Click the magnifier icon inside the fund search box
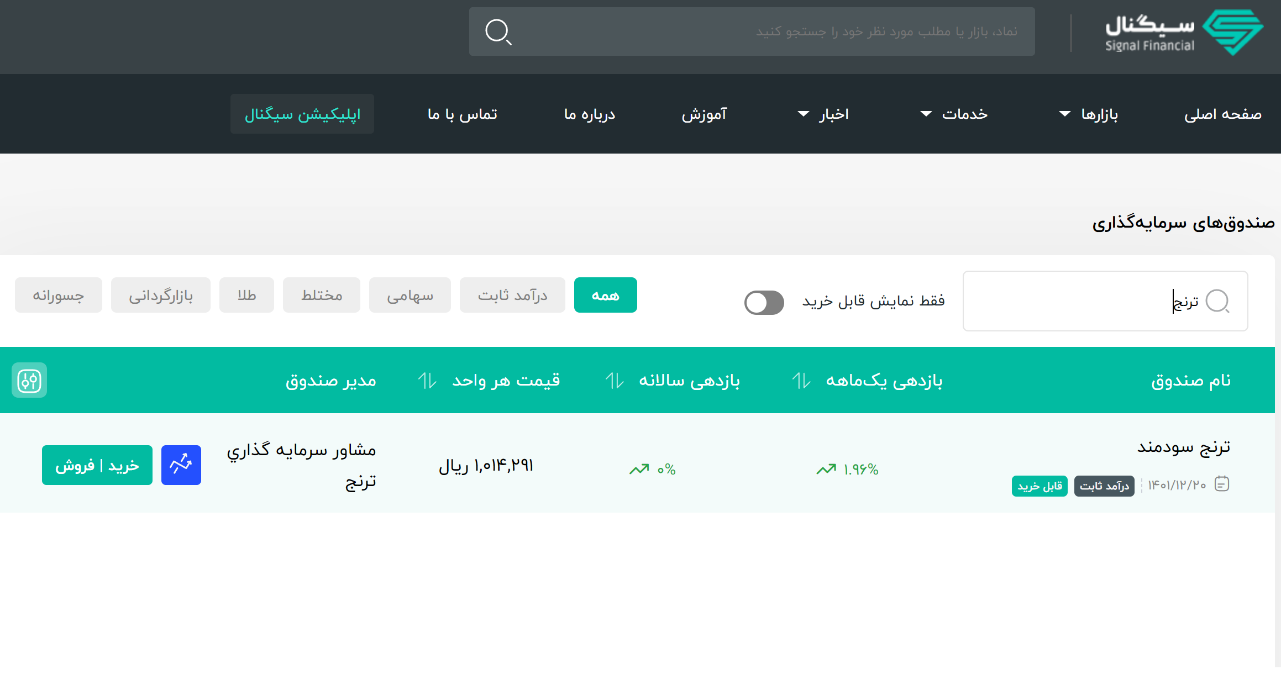Screen dimensions: 1281x696 pos(1218,301)
